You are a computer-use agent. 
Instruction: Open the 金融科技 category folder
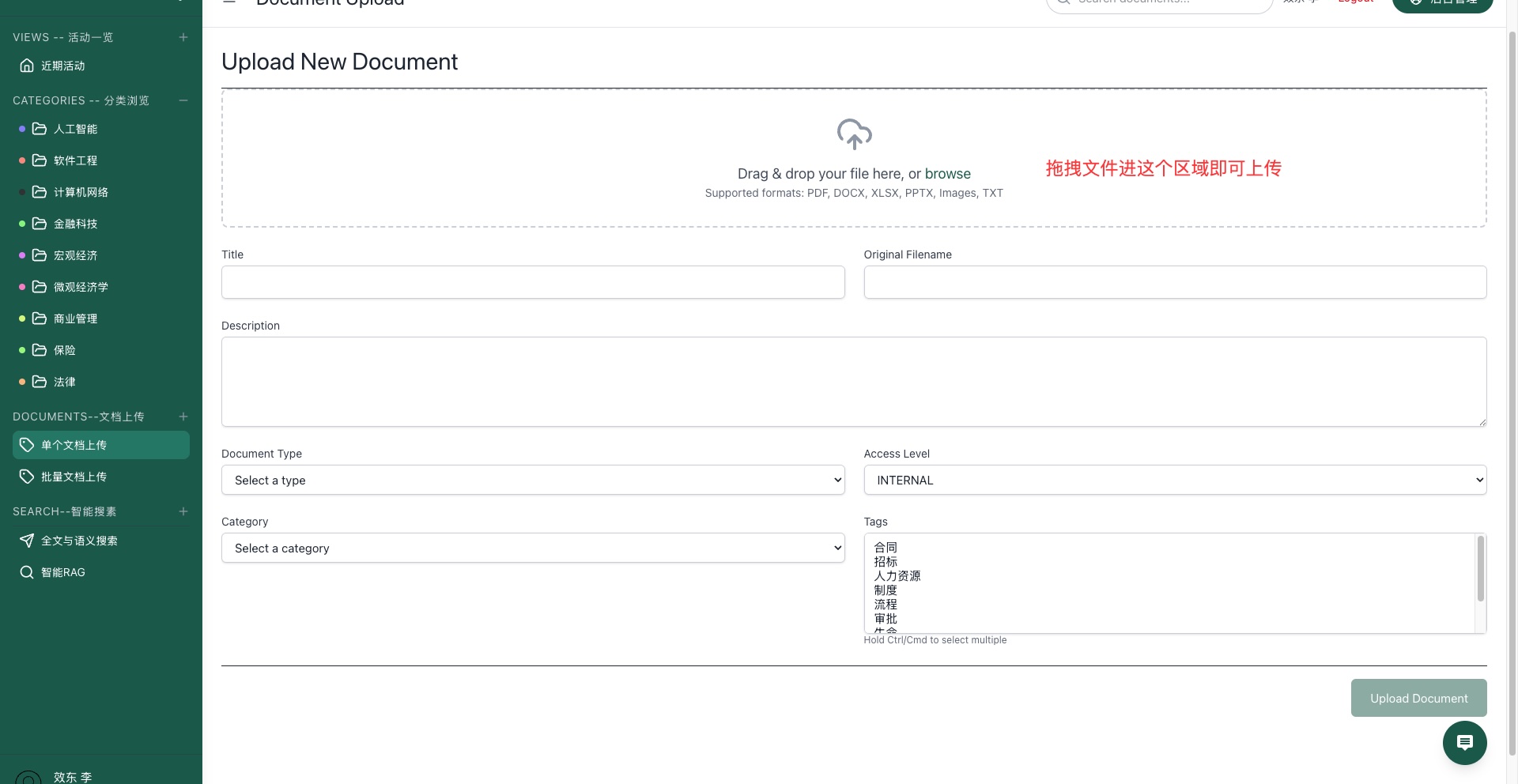[101, 224]
